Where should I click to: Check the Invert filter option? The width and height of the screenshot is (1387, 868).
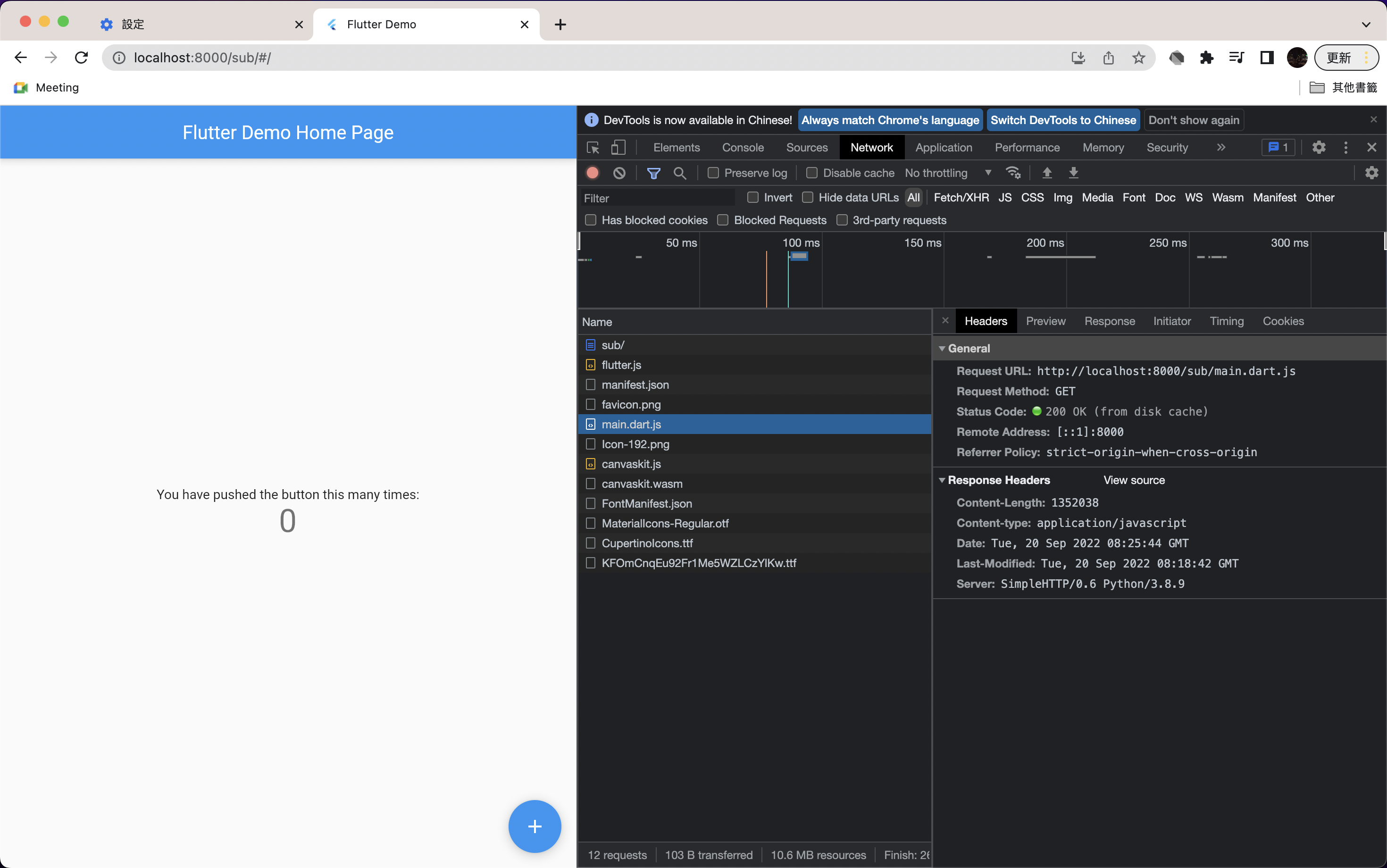pos(752,198)
